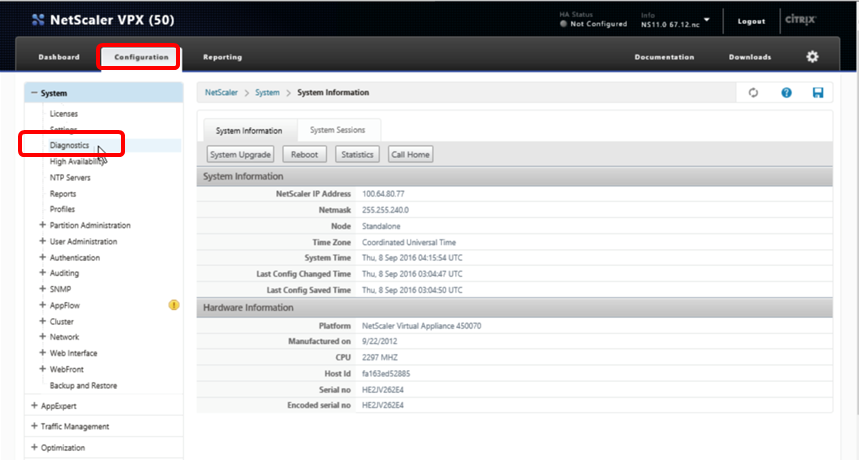Image resolution: width=859 pixels, height=460 pixels.
Task: Click the Host Id value fa163ed52885
Action: coord(386,373)
